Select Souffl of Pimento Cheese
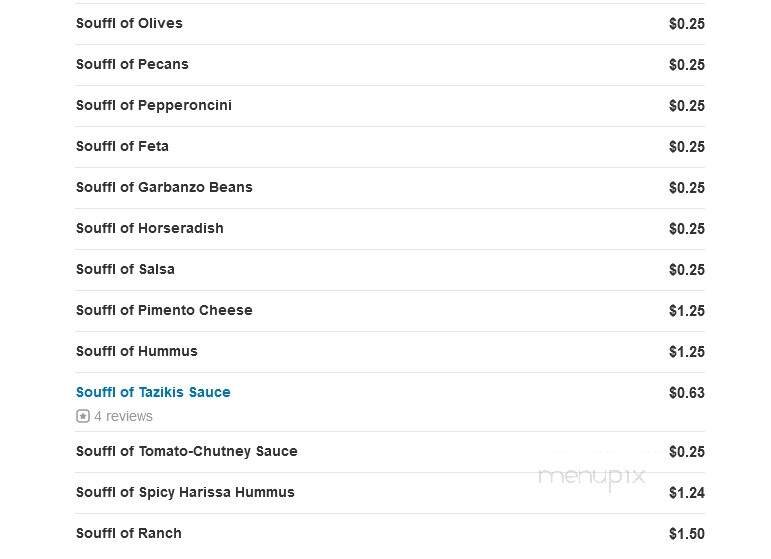The height and width of the screenshot is (559, 771). click(164, 310)
